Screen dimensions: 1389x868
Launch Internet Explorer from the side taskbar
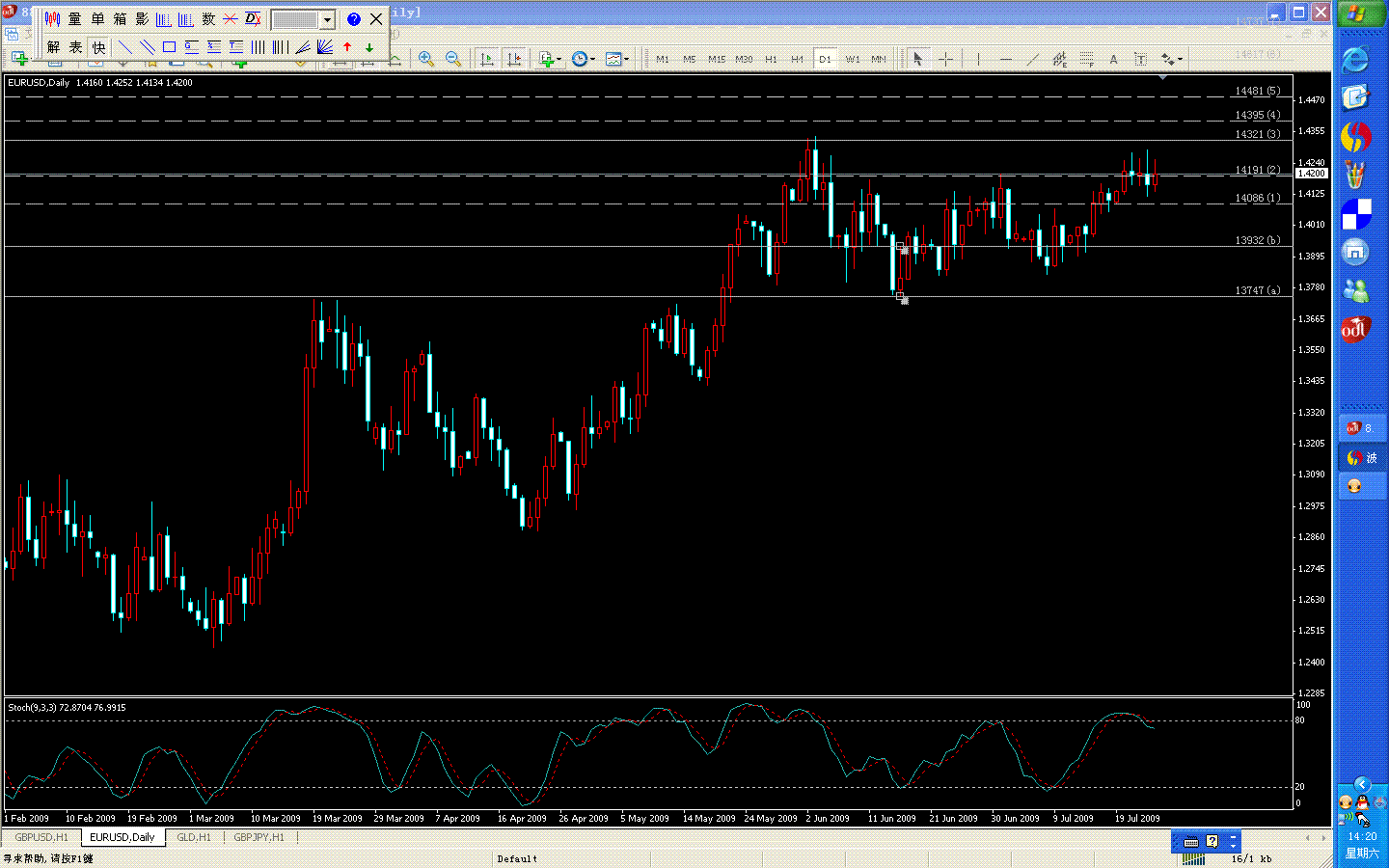(x=1355, y=60)
